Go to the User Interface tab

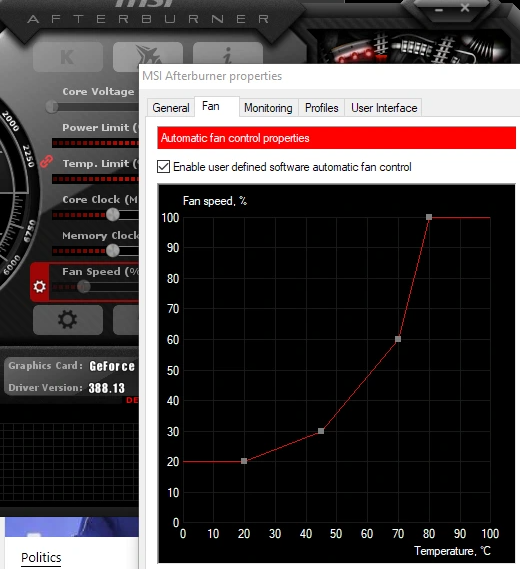(x=384, y=108)
